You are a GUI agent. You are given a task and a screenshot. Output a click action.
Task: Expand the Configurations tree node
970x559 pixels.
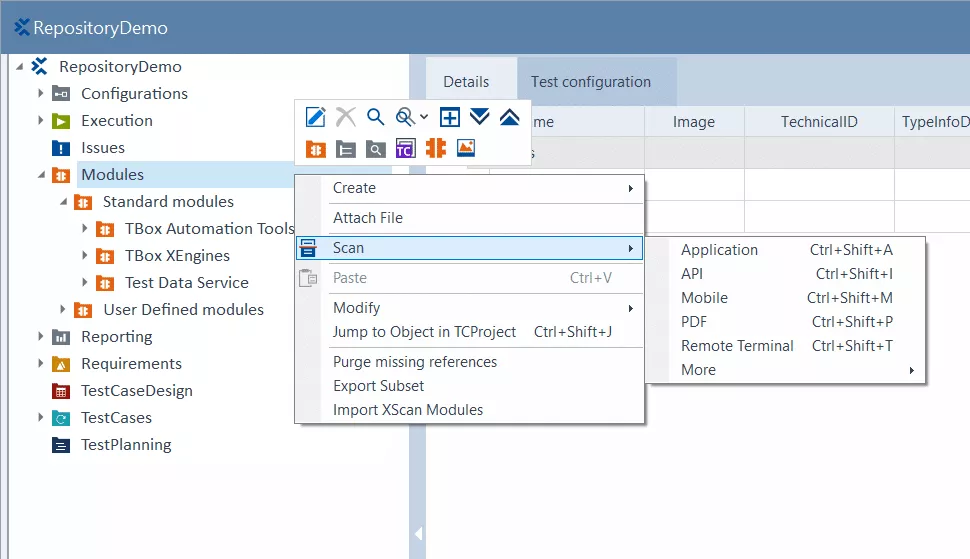pos(41,94)
